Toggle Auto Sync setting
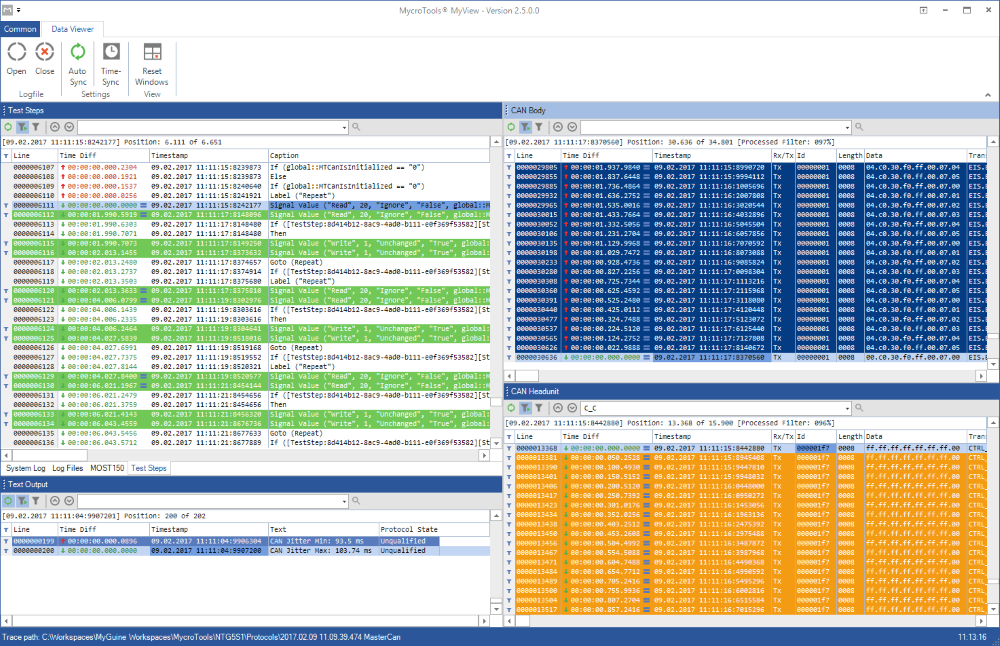 pyautogui.click(x=77, y=52)
